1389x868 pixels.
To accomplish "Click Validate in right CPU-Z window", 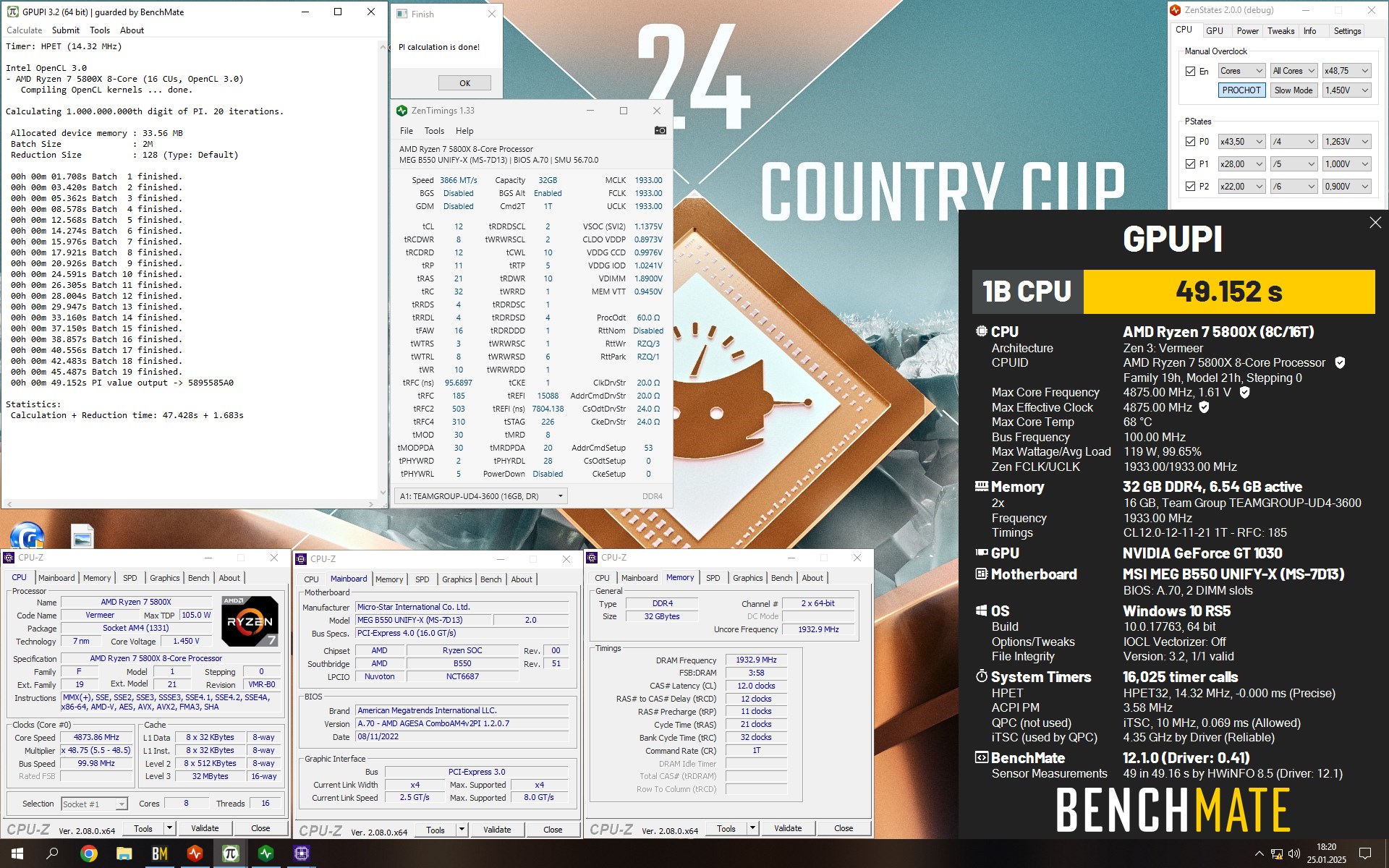I will point(788,828).
